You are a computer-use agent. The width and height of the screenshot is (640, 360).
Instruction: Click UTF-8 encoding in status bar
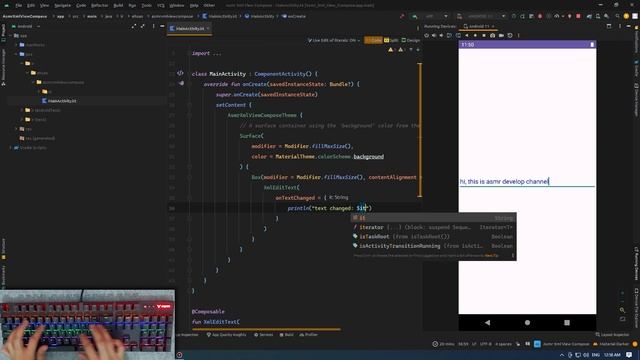486,344
